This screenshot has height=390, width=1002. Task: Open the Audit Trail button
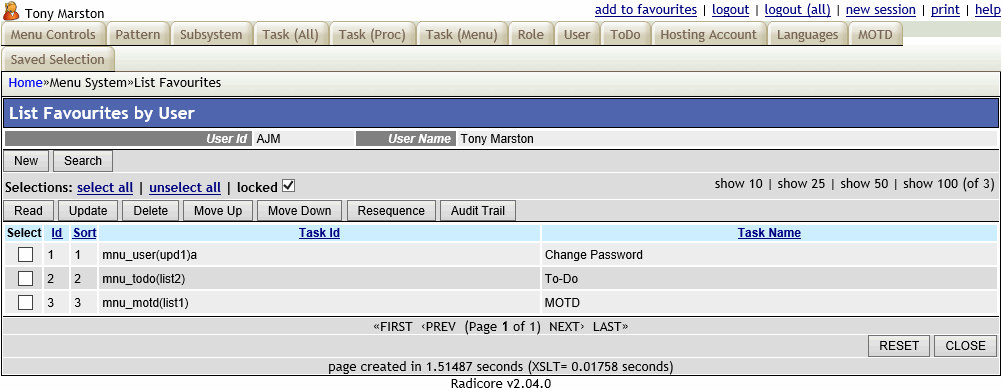[x=477, y=211]
